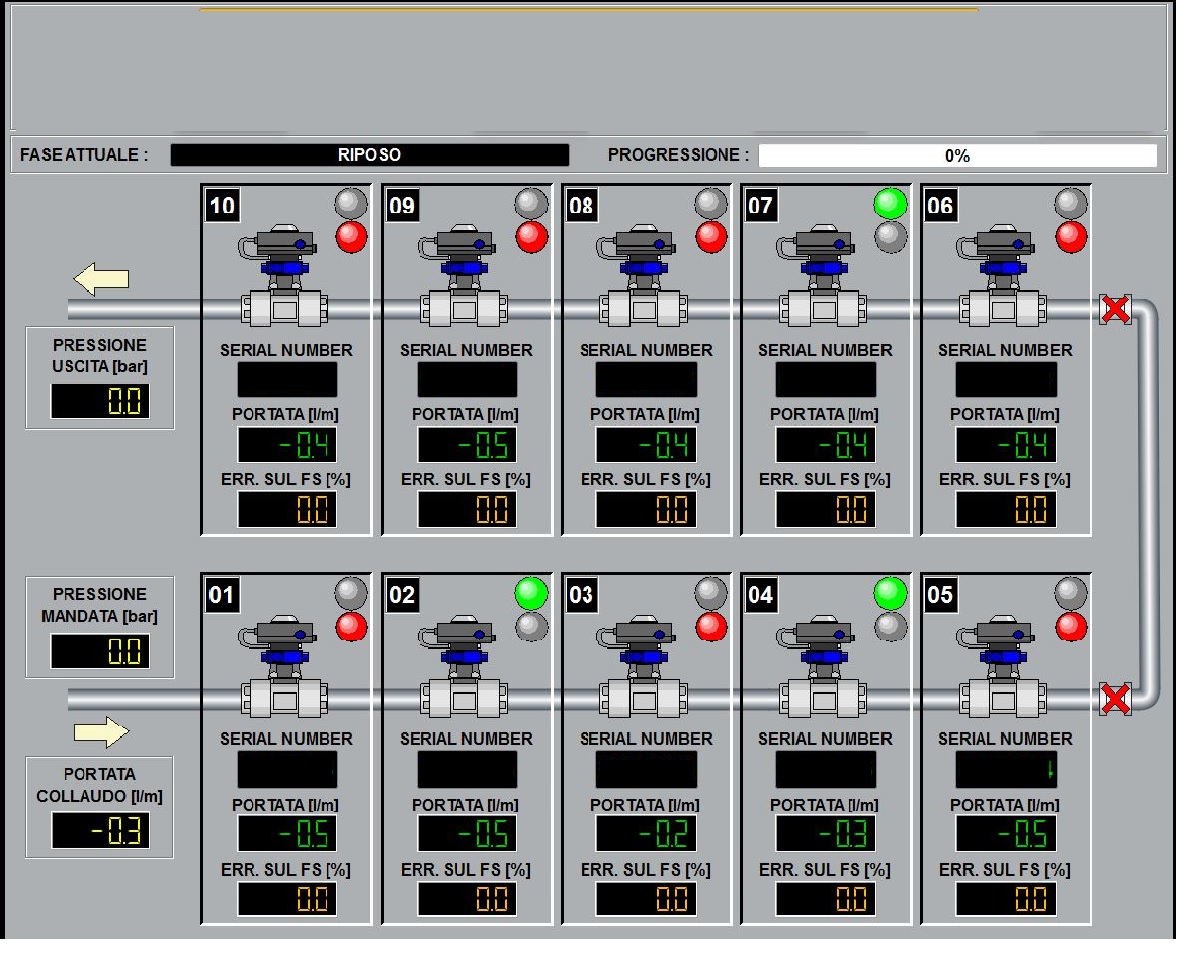Image resolution: width=1200 pixels, height=966 pixels.
Task: Click the green status lamp of station 07
Action: coord(890,204)
